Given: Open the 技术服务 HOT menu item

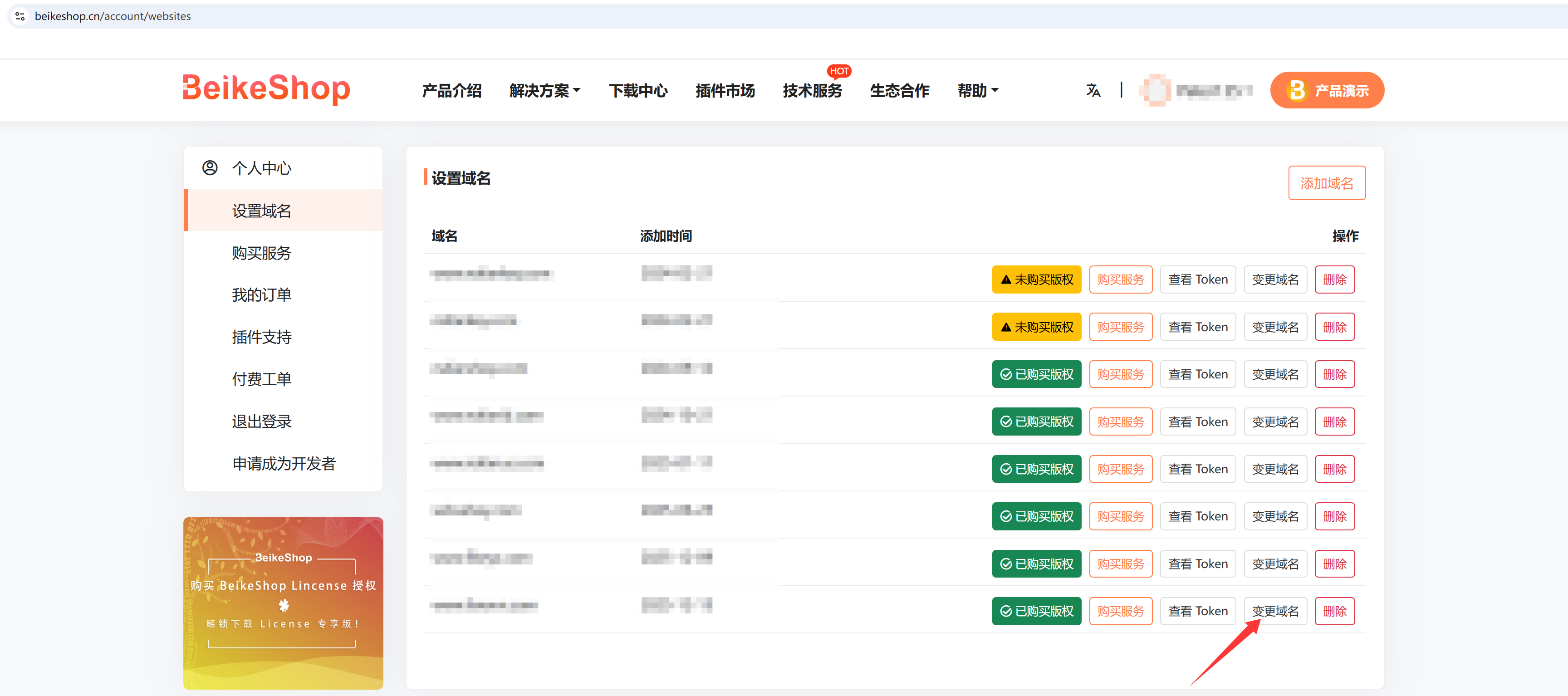Looking at the screenshot, I should (812, 91).
